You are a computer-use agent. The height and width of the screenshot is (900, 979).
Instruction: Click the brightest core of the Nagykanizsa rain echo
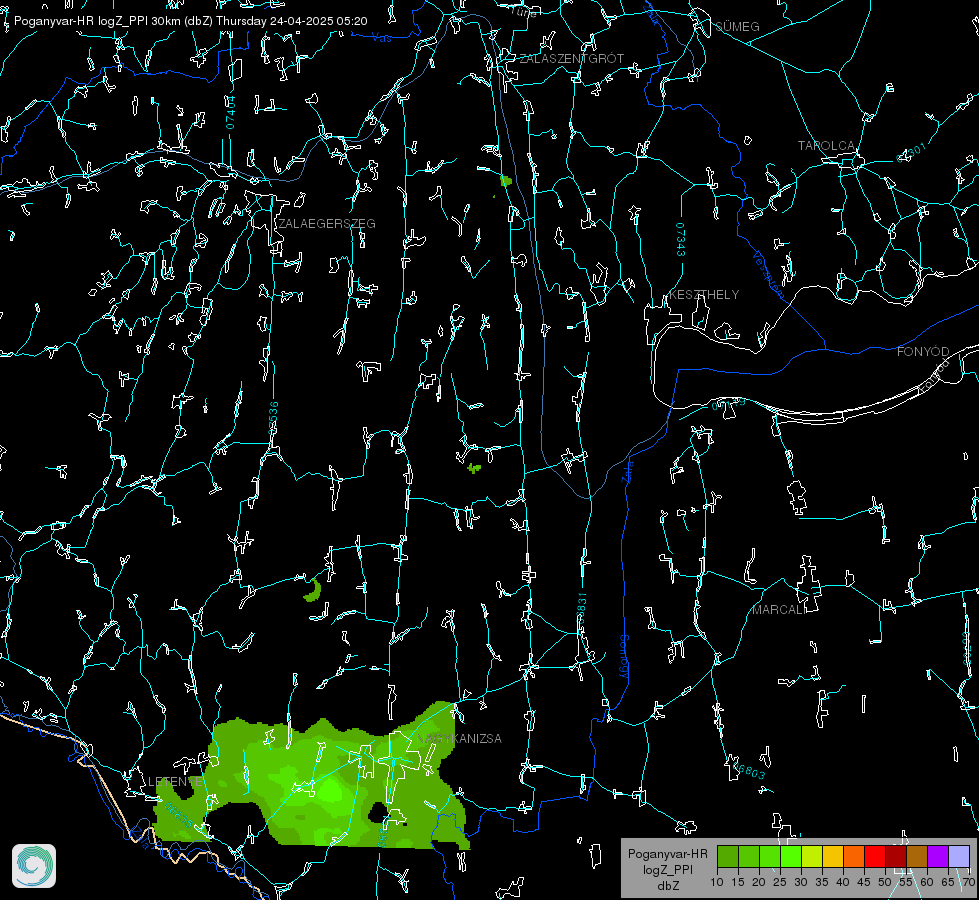point(329,793)
